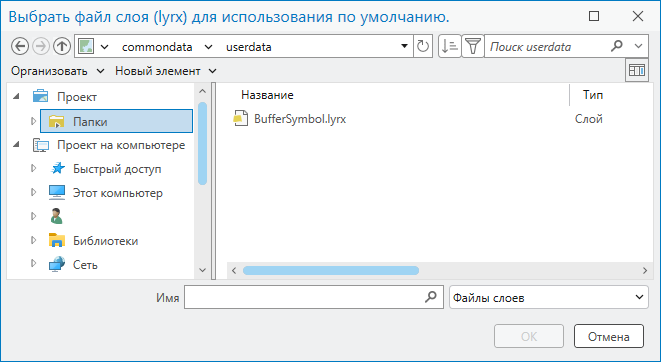
Task: Select userdata in the path bar
Action: (x=249, y=47)
